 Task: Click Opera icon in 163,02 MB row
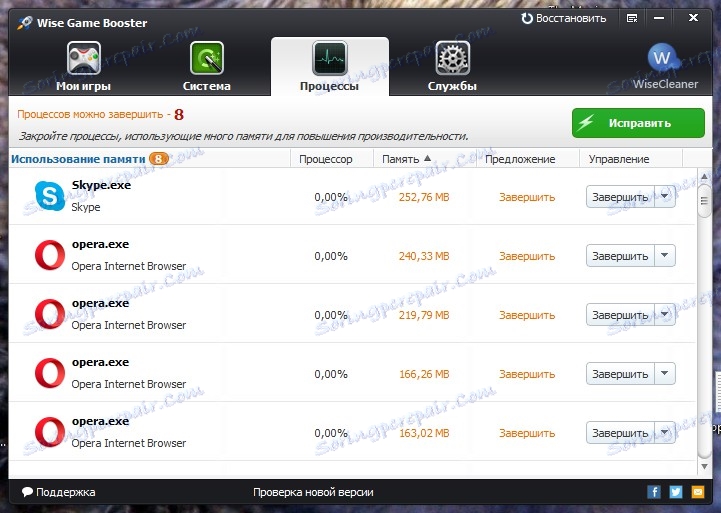pos(50,432)
